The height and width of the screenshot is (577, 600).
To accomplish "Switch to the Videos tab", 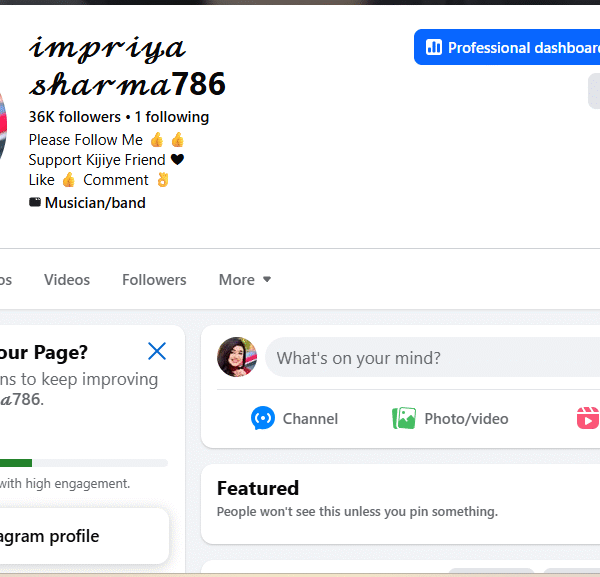I will click(x=67, y=280).
